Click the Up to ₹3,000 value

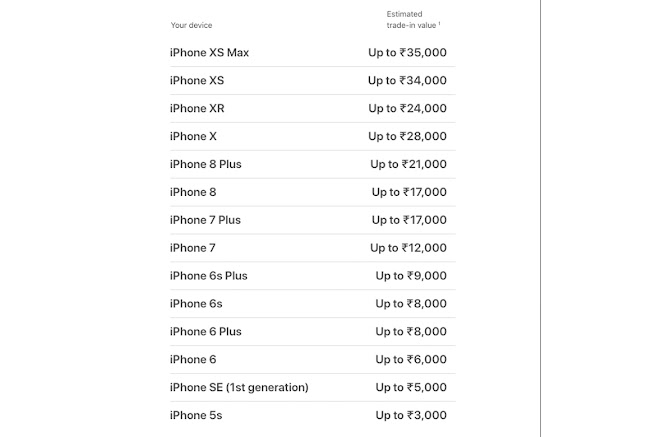click(x=411, y=415)
